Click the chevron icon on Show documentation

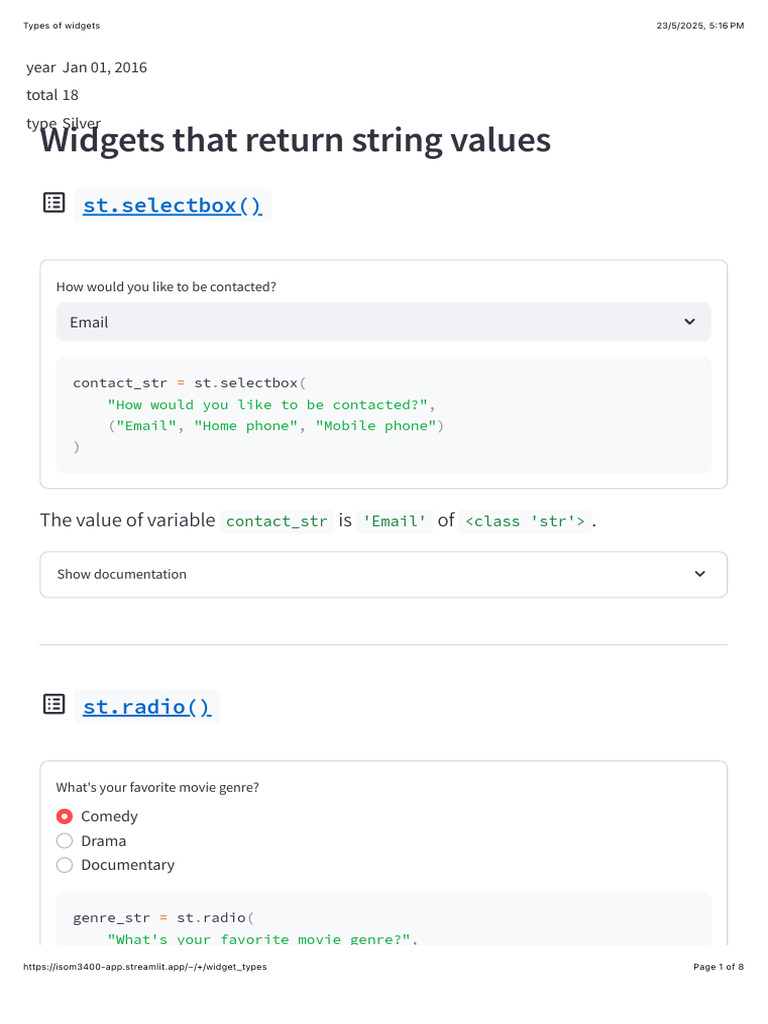[700, 574]
